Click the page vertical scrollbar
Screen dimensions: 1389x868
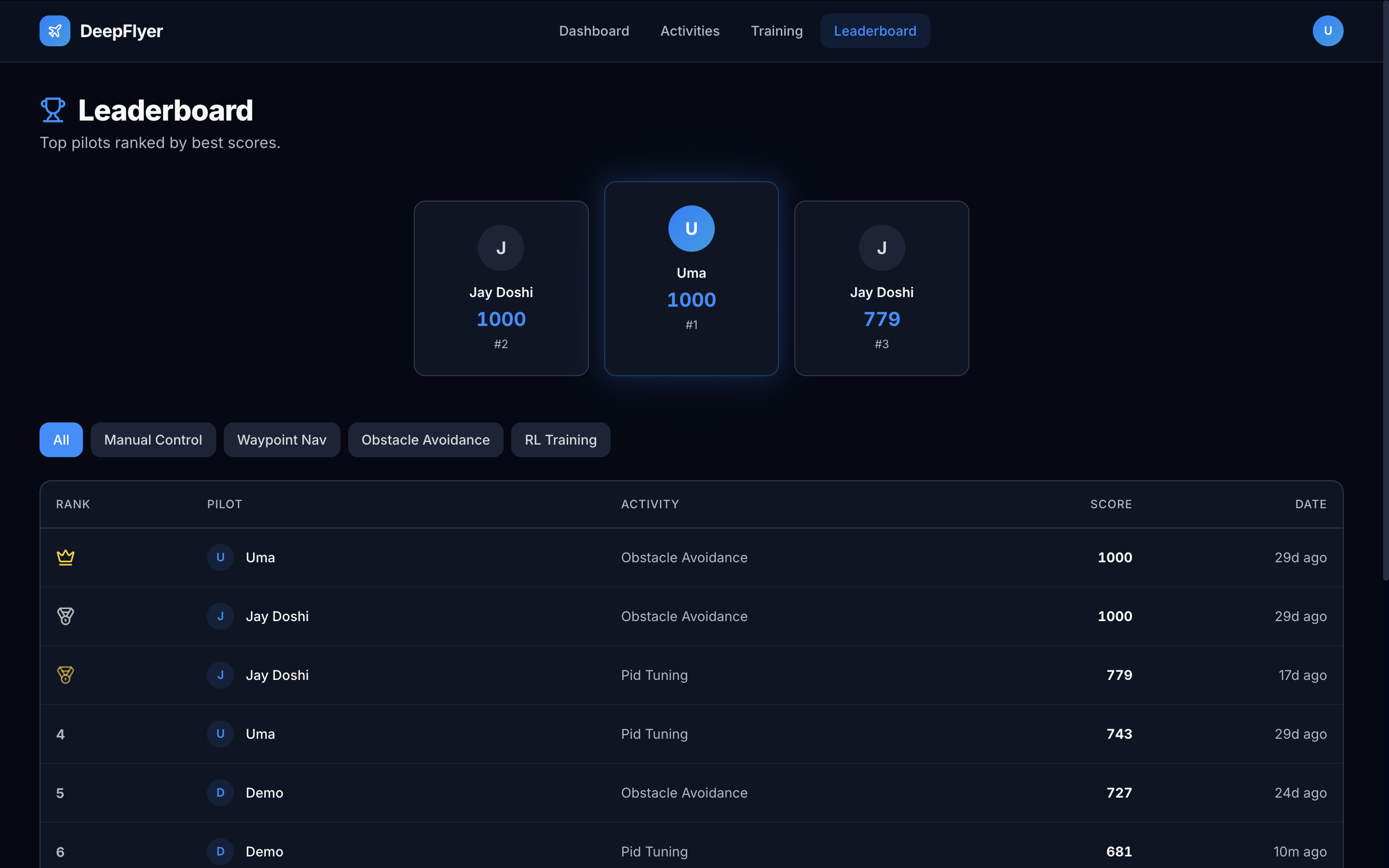(x=1386, y=290)
